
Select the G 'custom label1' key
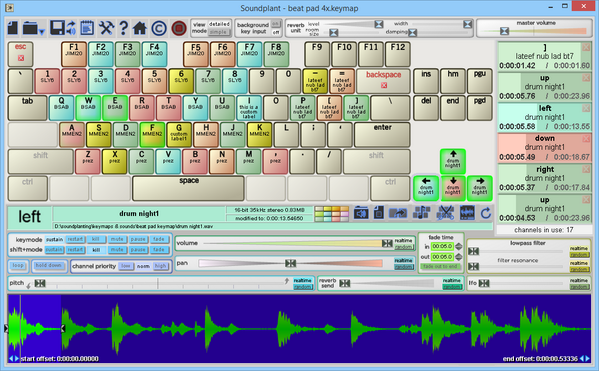(179, 135)
